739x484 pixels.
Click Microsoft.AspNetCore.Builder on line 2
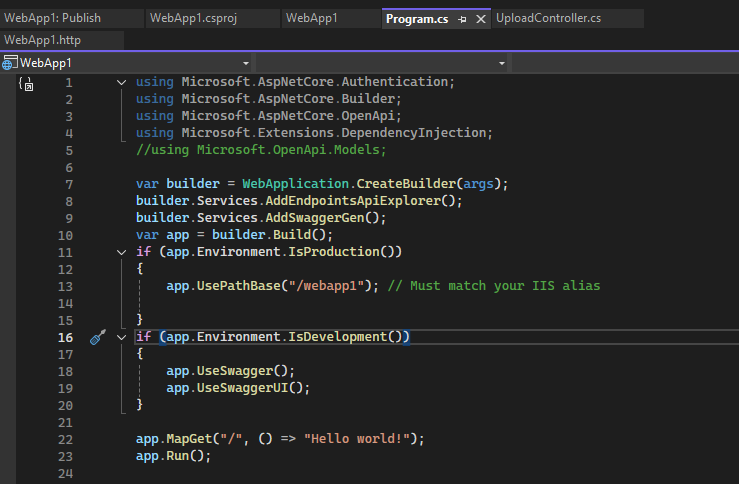coord(288,99)
